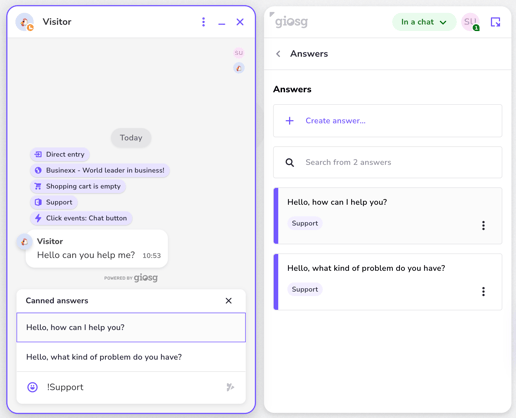Click the message input containing !Support

[133, 387]
